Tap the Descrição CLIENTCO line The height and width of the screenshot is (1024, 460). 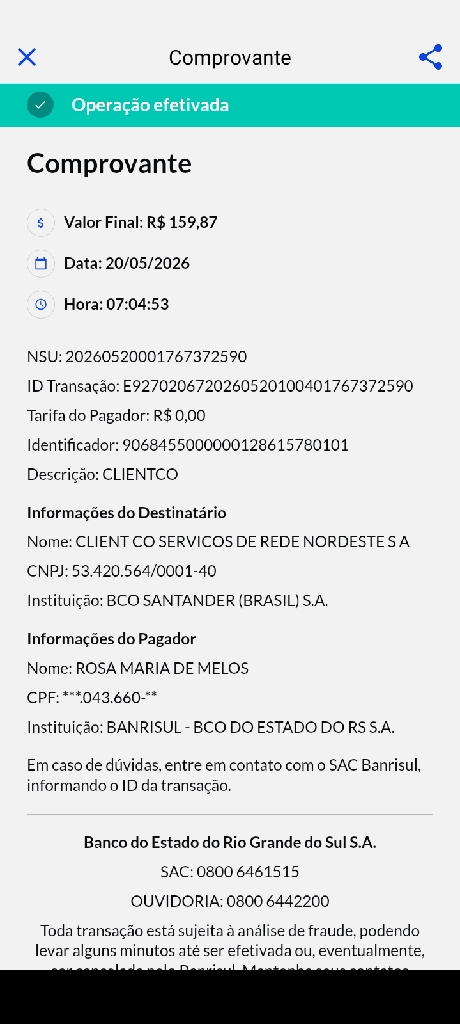(x=103, y=474)
